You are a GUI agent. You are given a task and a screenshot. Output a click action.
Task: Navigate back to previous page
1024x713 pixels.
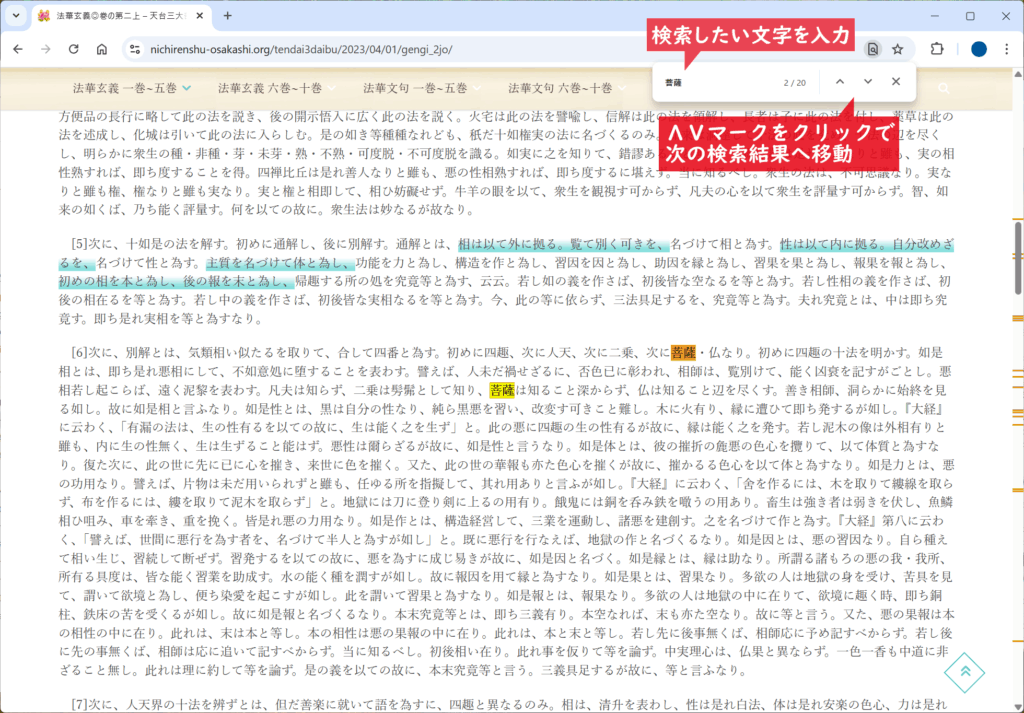click(18, 49)
